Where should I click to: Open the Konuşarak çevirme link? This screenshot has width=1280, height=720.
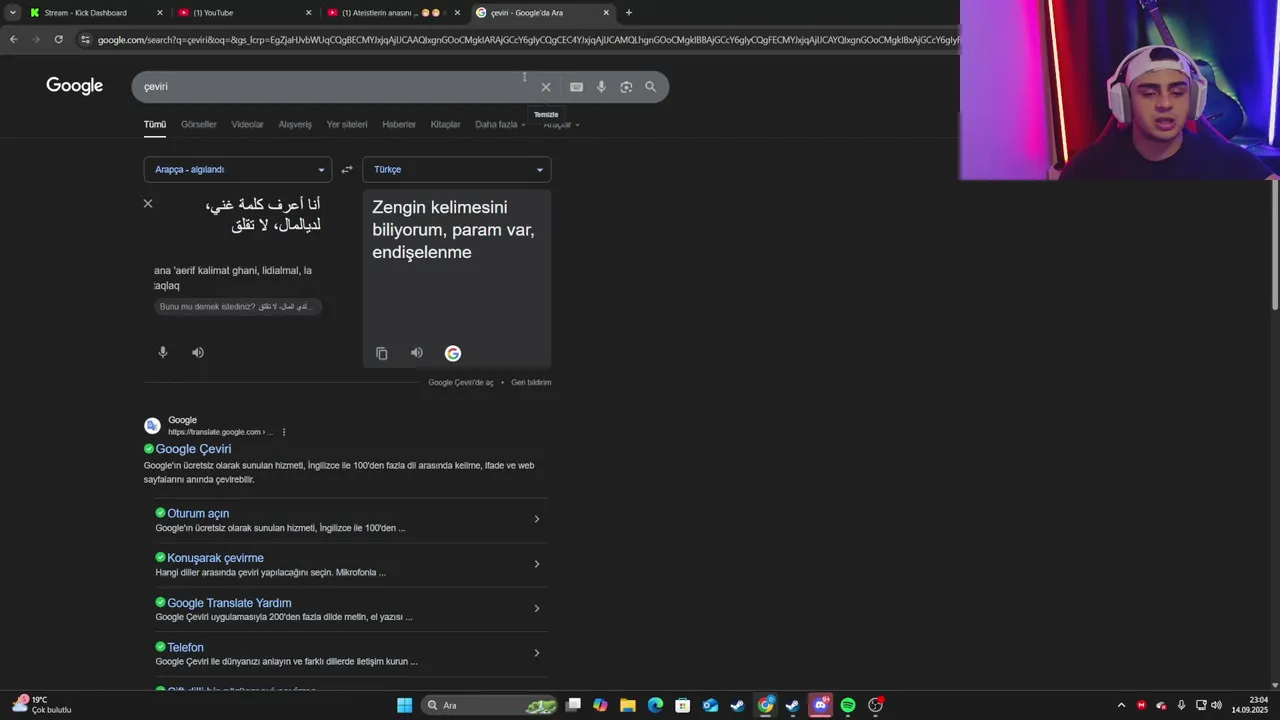point(215,558)
